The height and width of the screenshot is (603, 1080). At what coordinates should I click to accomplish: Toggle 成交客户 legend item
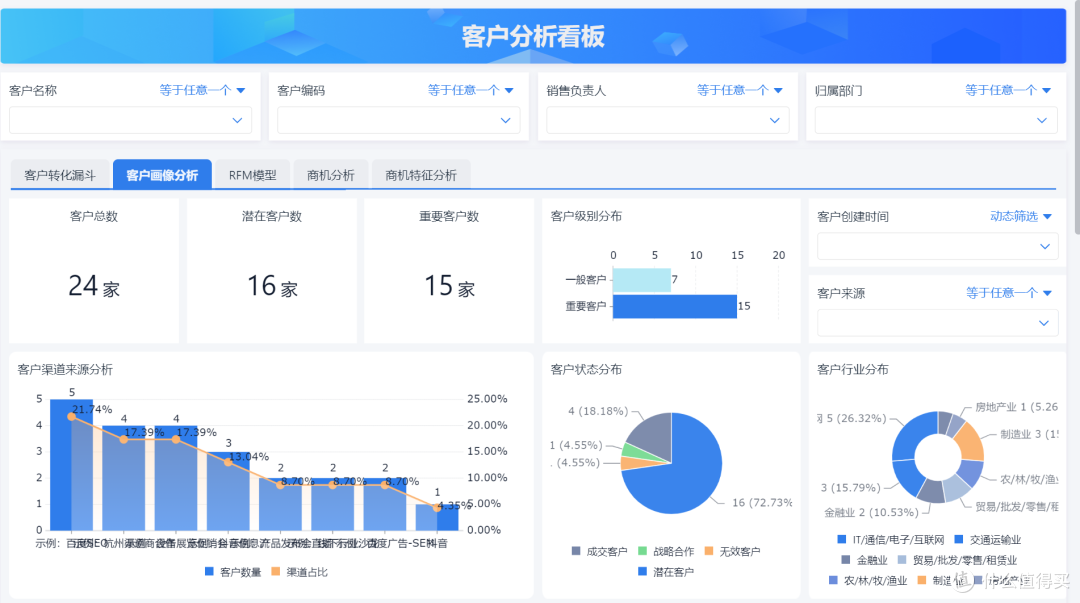[x=599, y=551]
